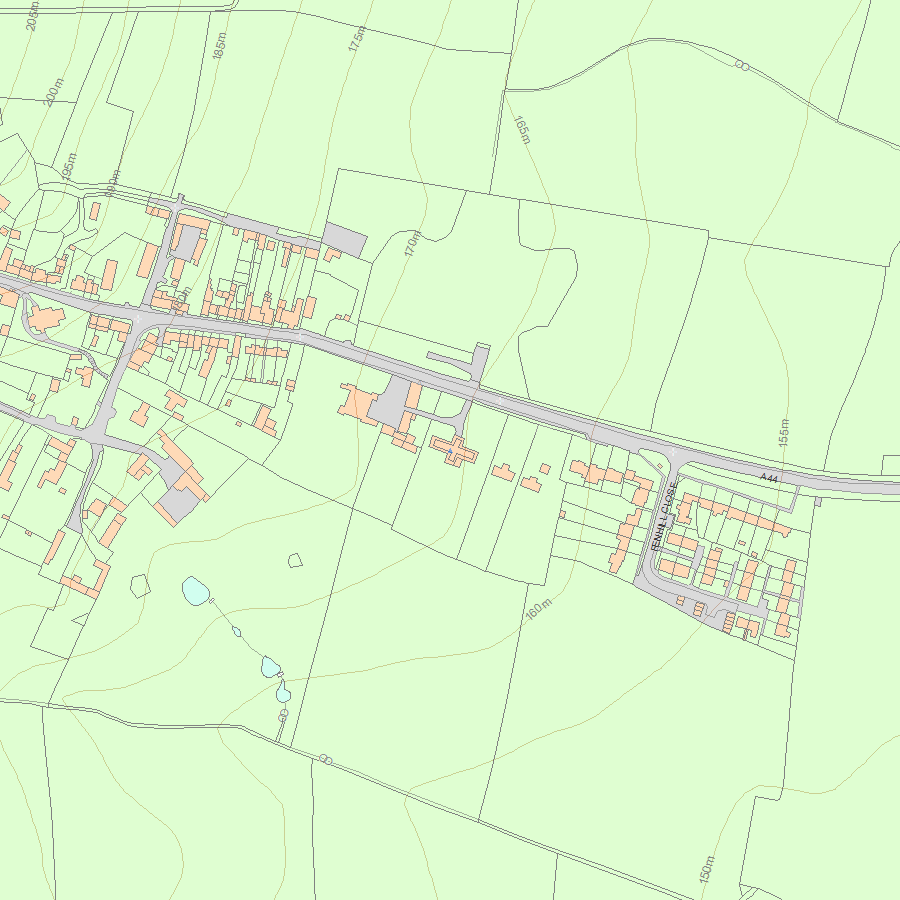Click the A44 road label
The image size is (900, 900).
[x=769, y=478]
